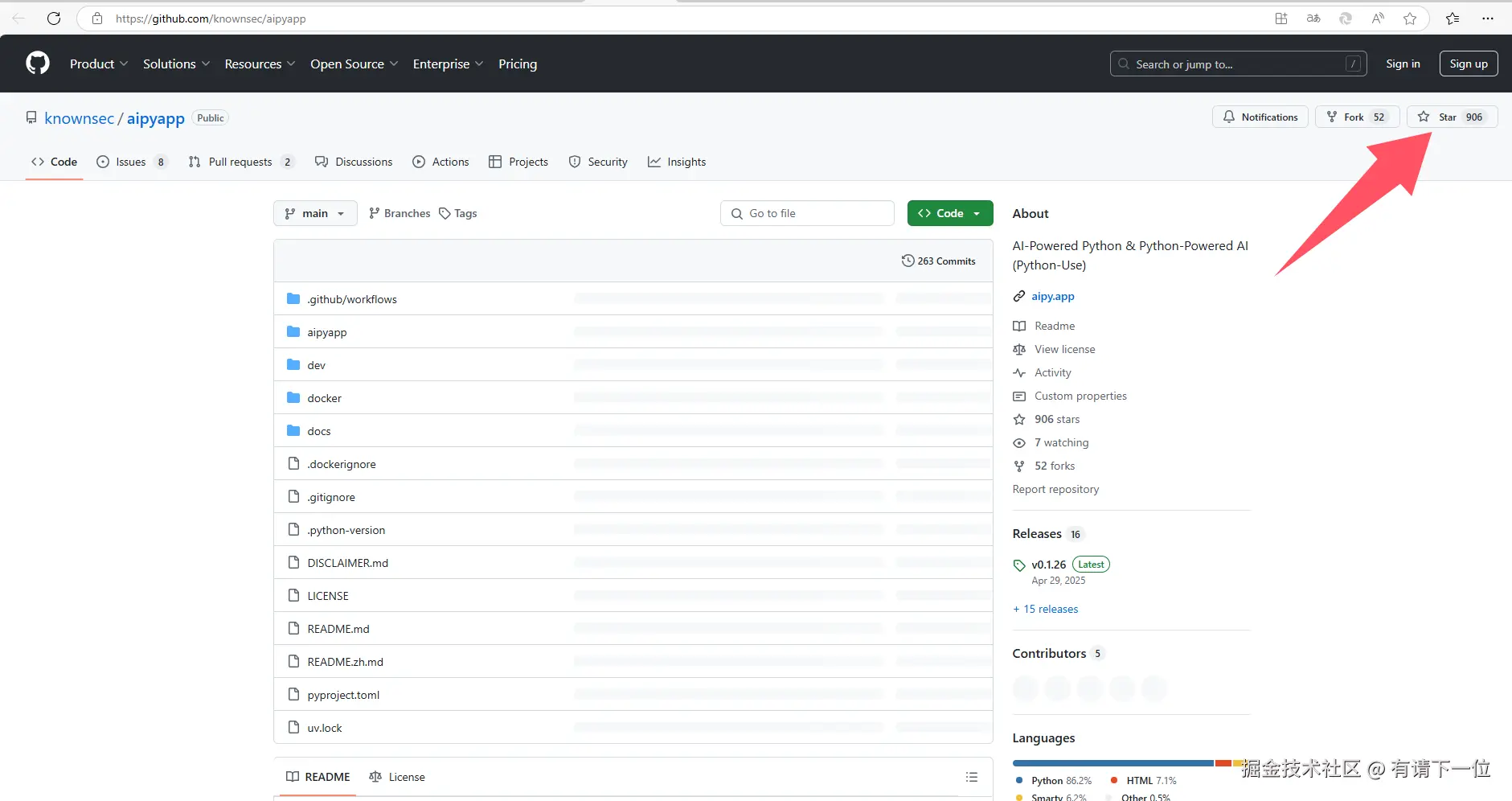Click the LICENSE file icon
The width and height of the screenshot is (1512, 801).
pos(293,596)
